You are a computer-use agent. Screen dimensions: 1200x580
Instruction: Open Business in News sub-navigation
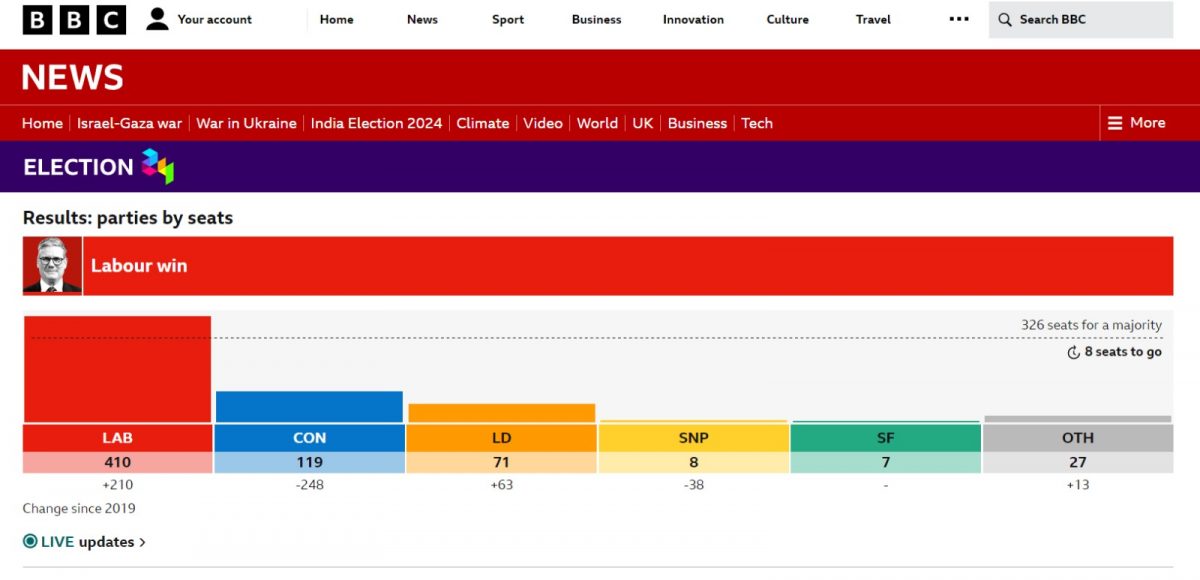(697, 123)
